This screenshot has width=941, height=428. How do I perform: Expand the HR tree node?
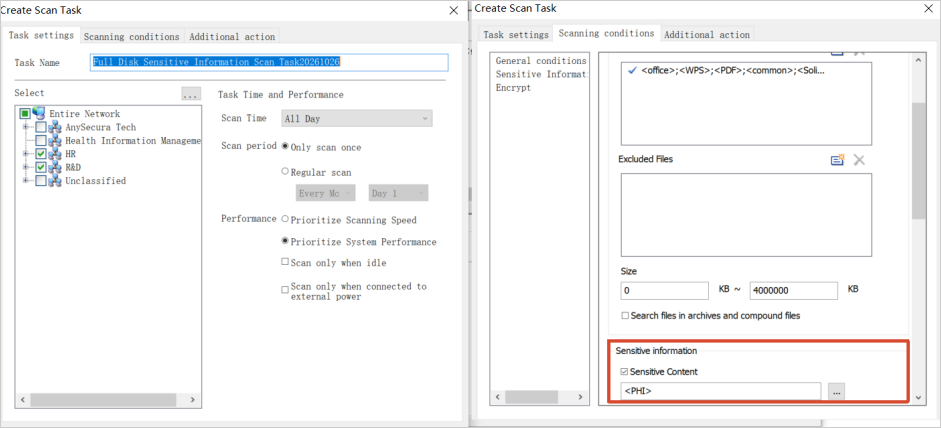point(25,154)
